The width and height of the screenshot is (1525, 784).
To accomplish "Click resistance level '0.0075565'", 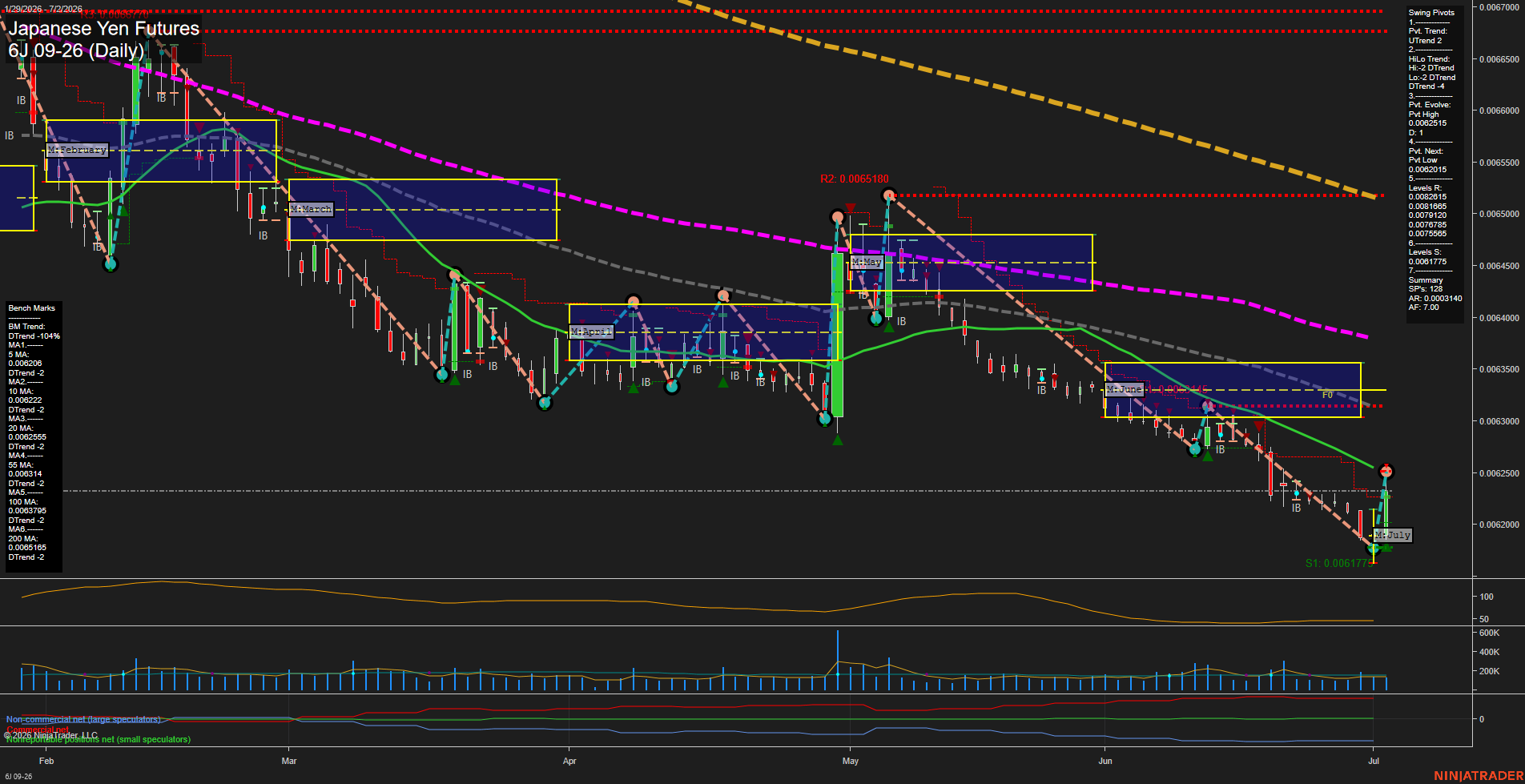I will point(1428,234).
